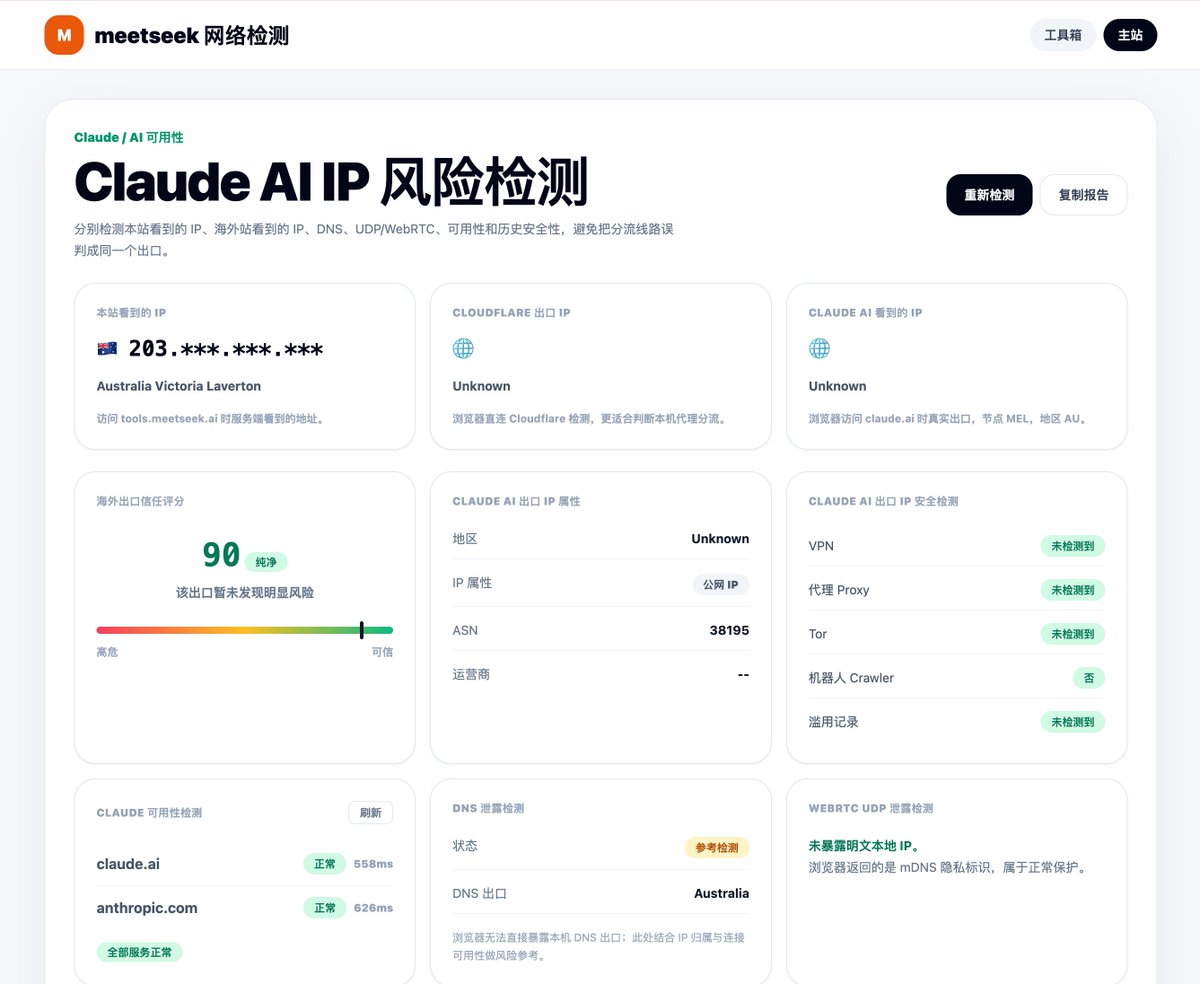
Task: Click the 正常 badge next to anthropic.com
Action: [325, 908]
